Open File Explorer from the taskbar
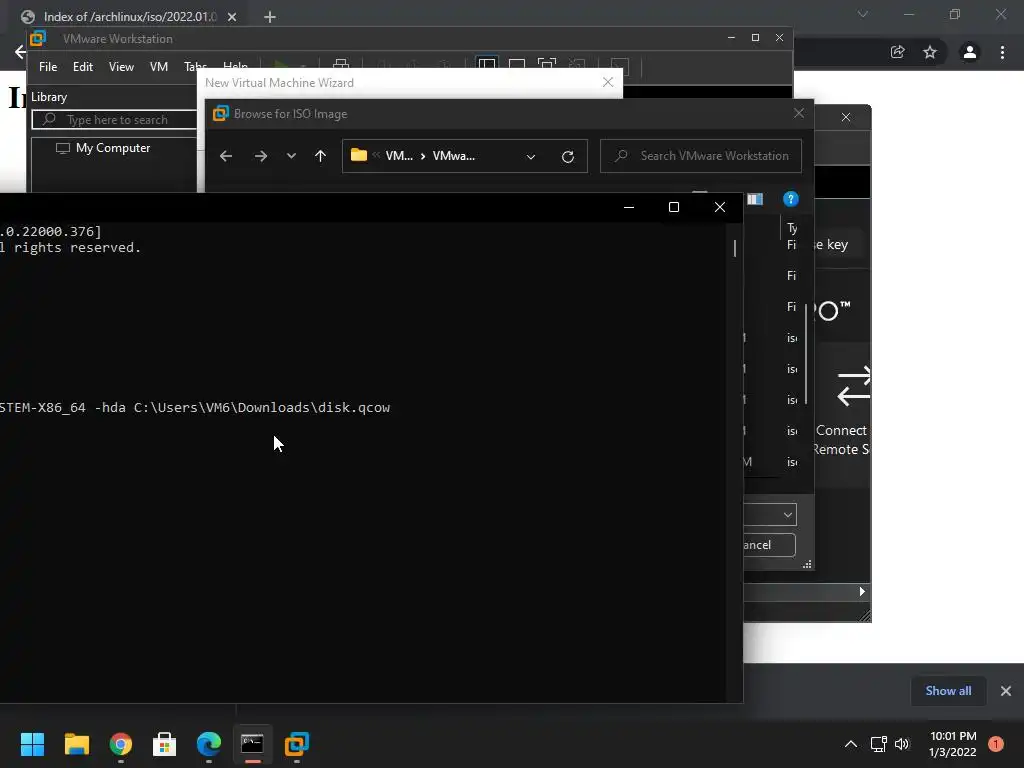The image size is (1024, 768). coord(76,744)
